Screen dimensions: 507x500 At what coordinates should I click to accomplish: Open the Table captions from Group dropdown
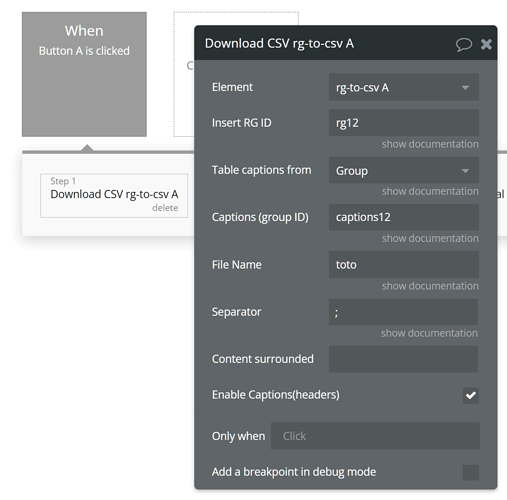[x=404, y=170]
